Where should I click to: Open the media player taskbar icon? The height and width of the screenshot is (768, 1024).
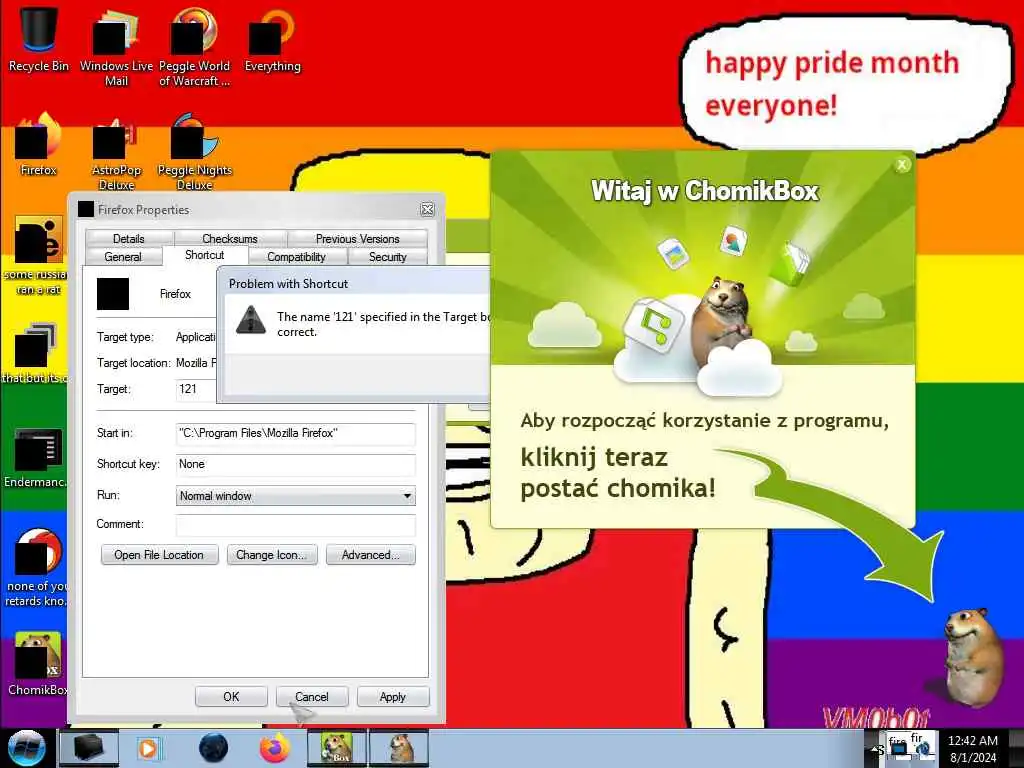click(148, 748)
